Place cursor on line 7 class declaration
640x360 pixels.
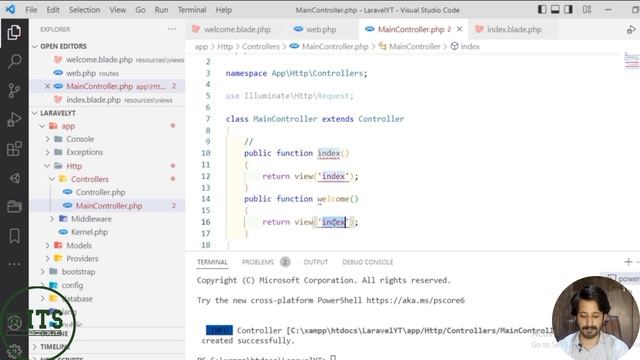point(315,119)
